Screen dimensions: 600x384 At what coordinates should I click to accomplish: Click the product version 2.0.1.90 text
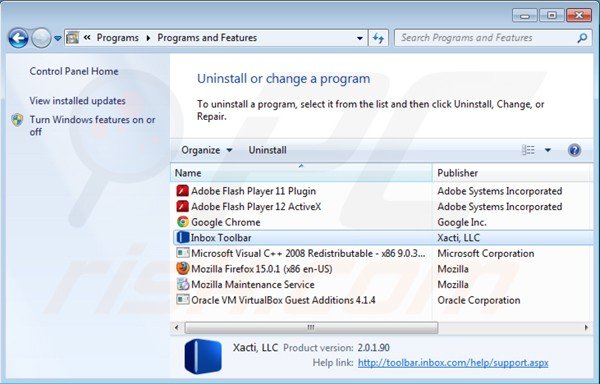(373, 348)
